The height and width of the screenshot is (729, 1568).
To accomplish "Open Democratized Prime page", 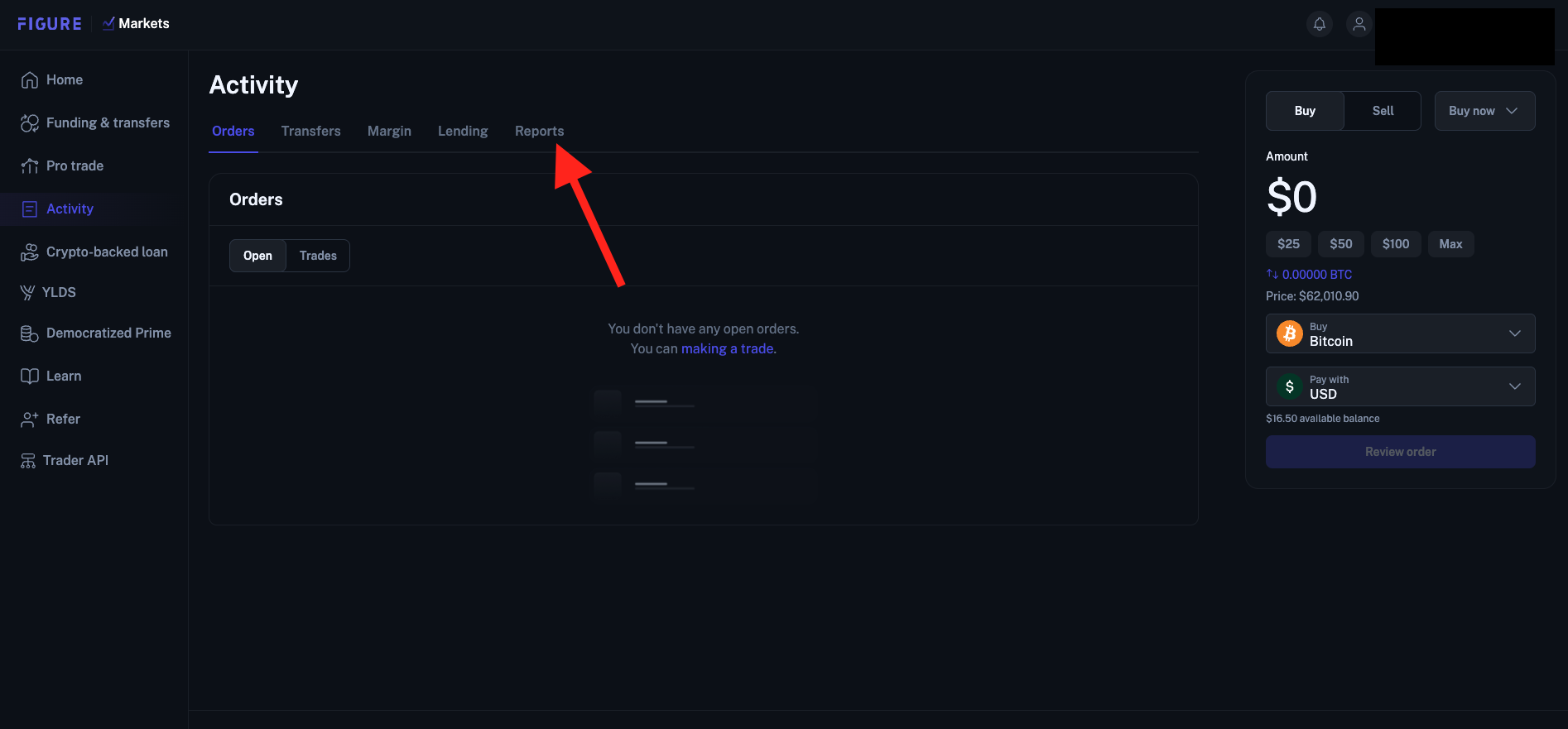I will (108, 333).
